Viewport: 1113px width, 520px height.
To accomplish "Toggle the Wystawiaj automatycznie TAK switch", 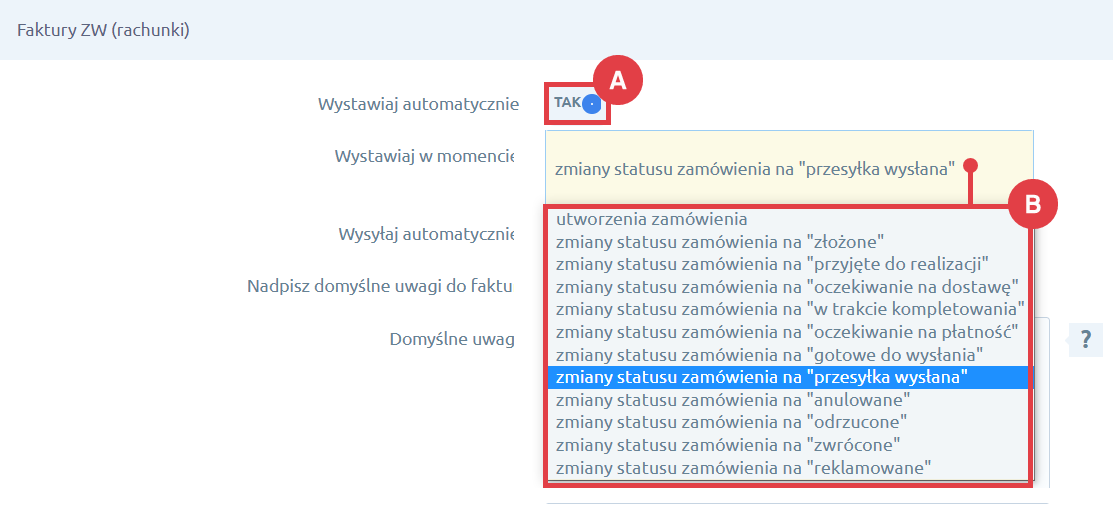I will click(x=577, y=104).
